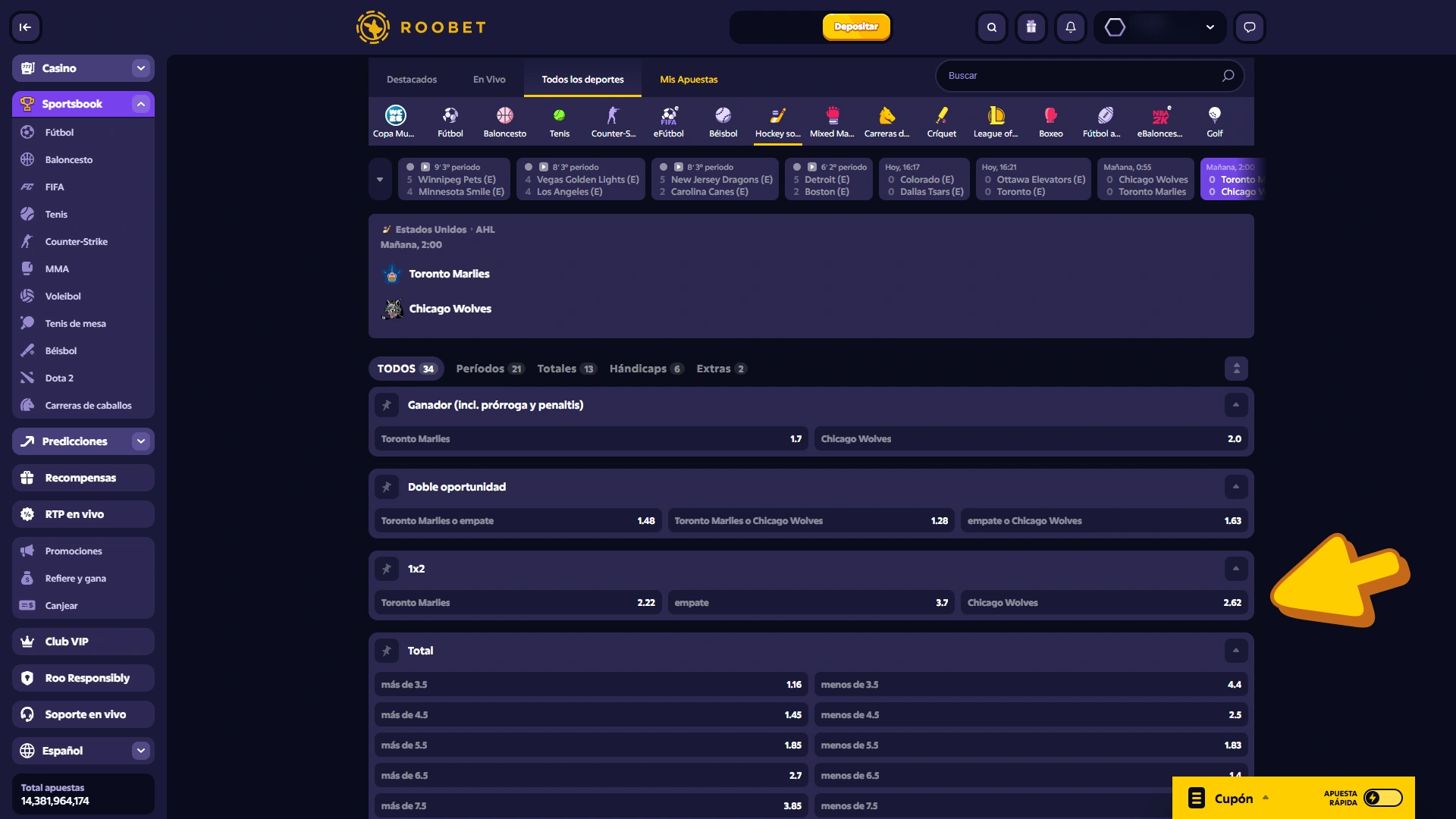Filter markets by Totales
The height and width of the screenshot is (819, 1456).
pos(566,369)
